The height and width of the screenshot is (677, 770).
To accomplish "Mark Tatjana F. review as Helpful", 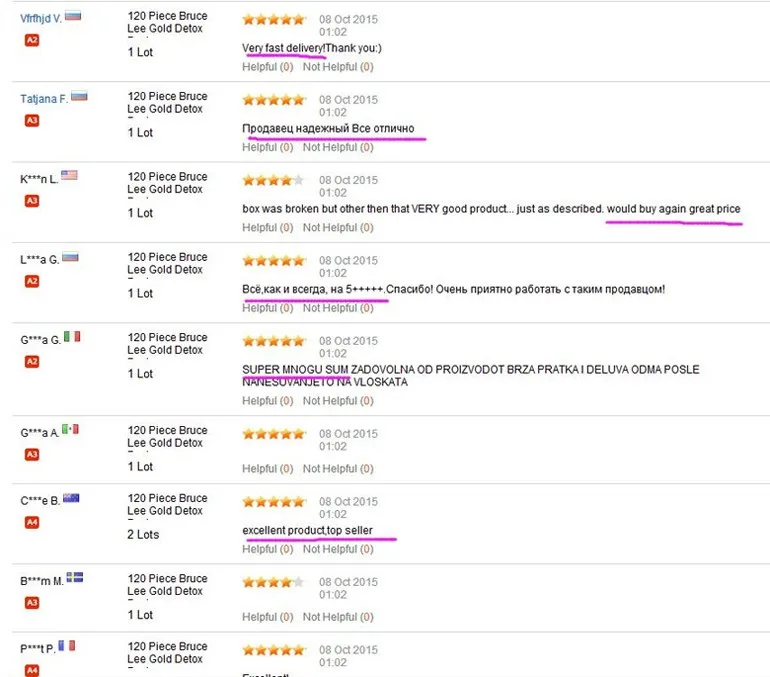I will click(x=268, y=147).
